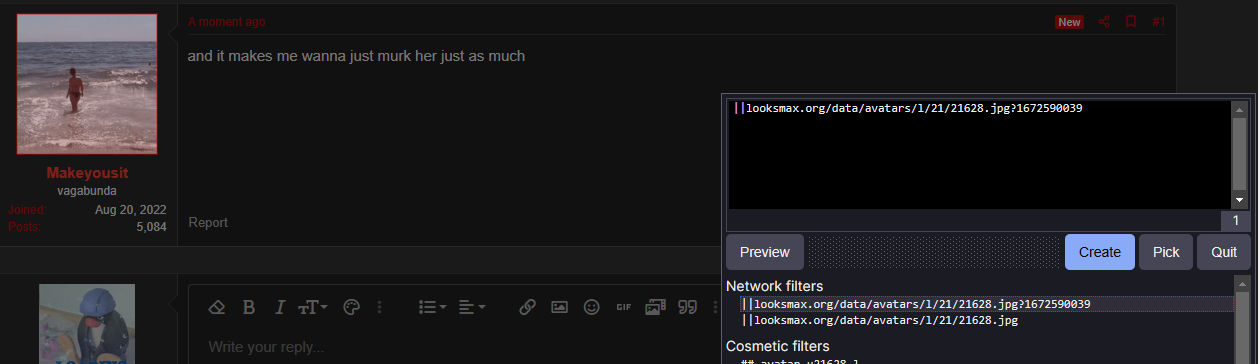Click the filter editor scroll down arrow
Screen dimensions: 1260x364
pos(1240,200)
